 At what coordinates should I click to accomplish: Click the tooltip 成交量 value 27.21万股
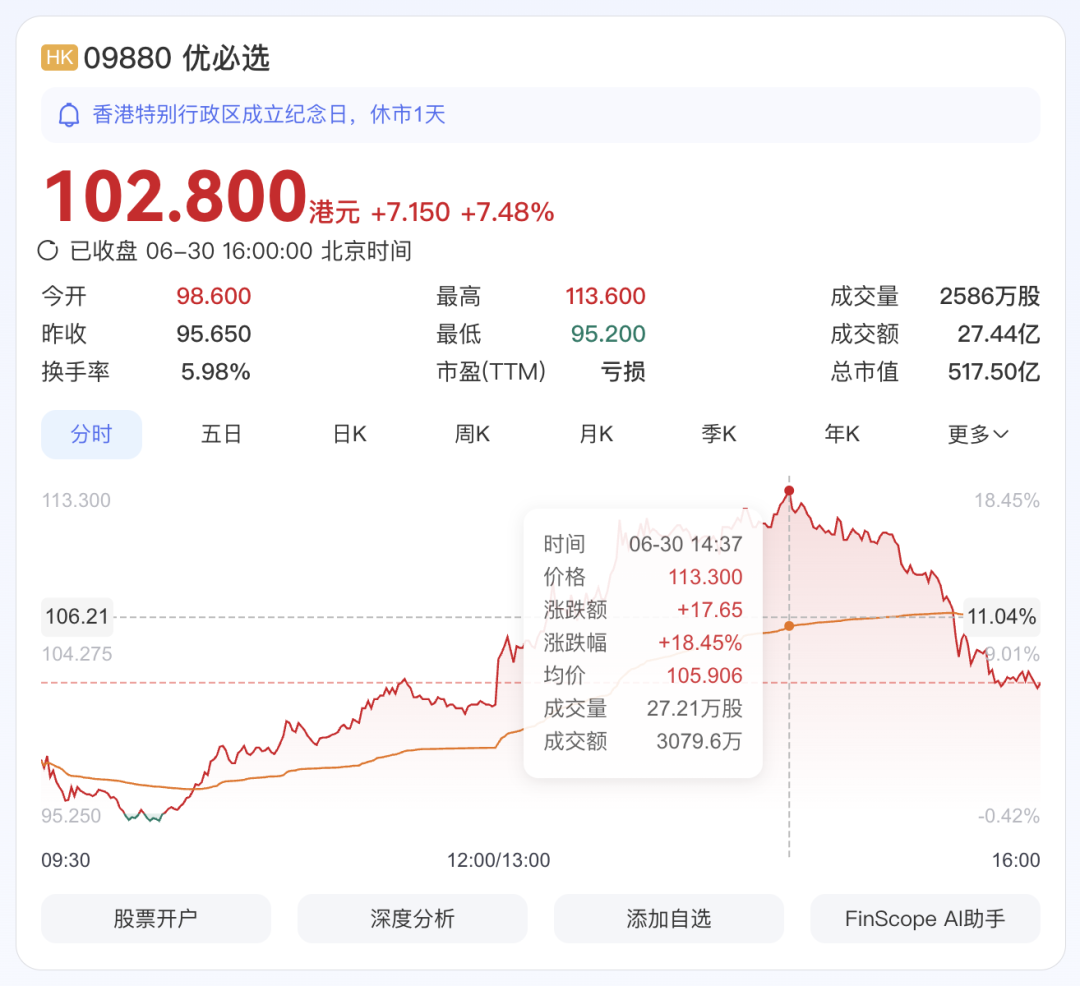695,709
